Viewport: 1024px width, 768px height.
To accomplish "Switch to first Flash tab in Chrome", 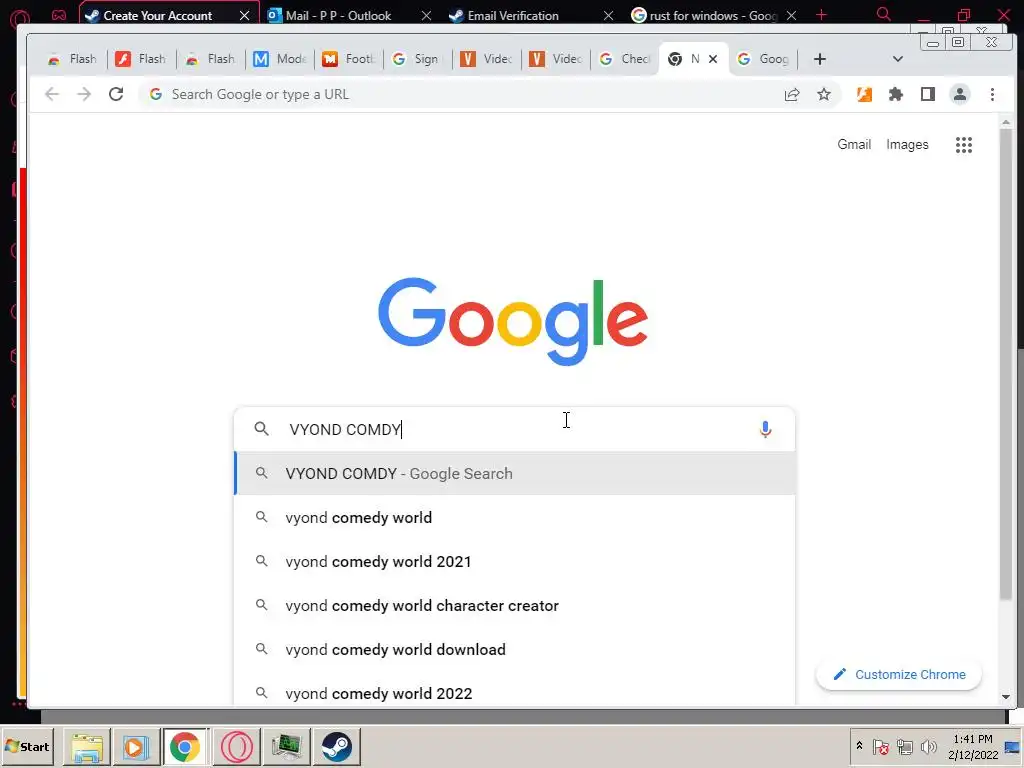I will click(73, 59).
